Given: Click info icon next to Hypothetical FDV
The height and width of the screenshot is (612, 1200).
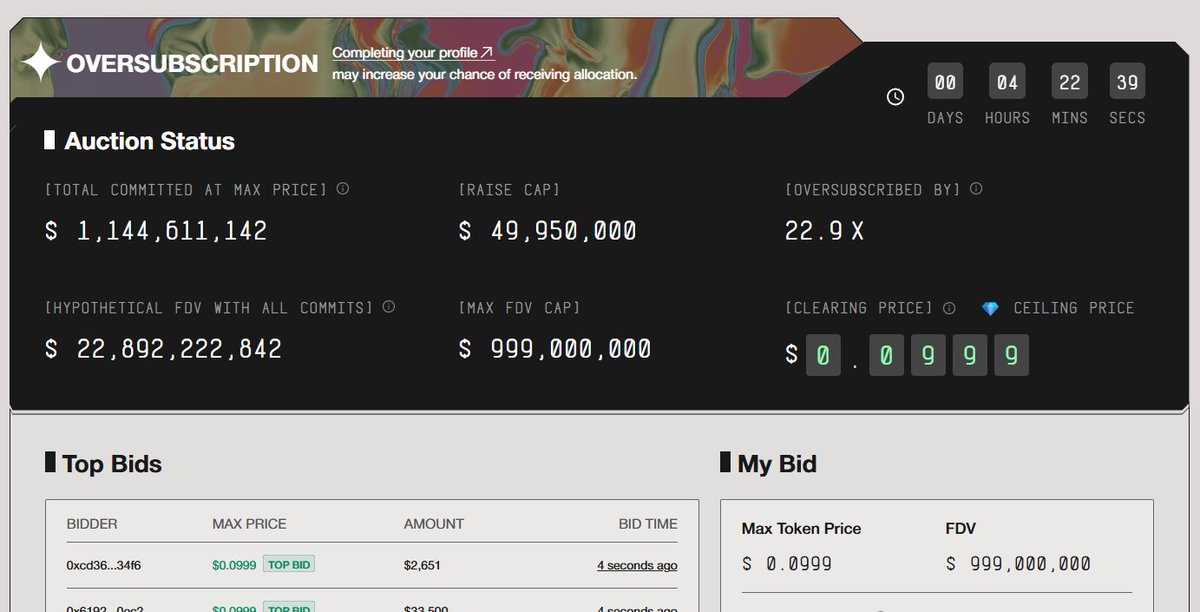Looking at the screenshot, I should pos(389,306).
